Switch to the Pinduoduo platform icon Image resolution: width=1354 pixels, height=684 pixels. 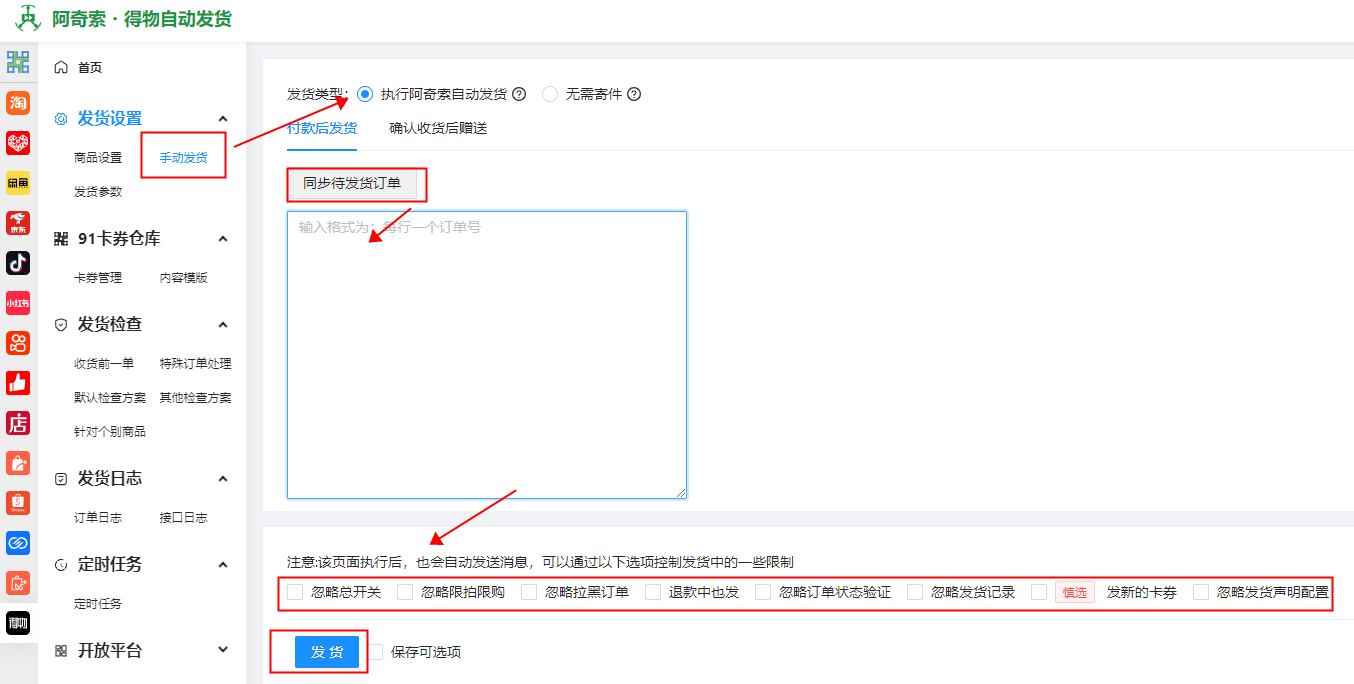[x=18, y=143]
